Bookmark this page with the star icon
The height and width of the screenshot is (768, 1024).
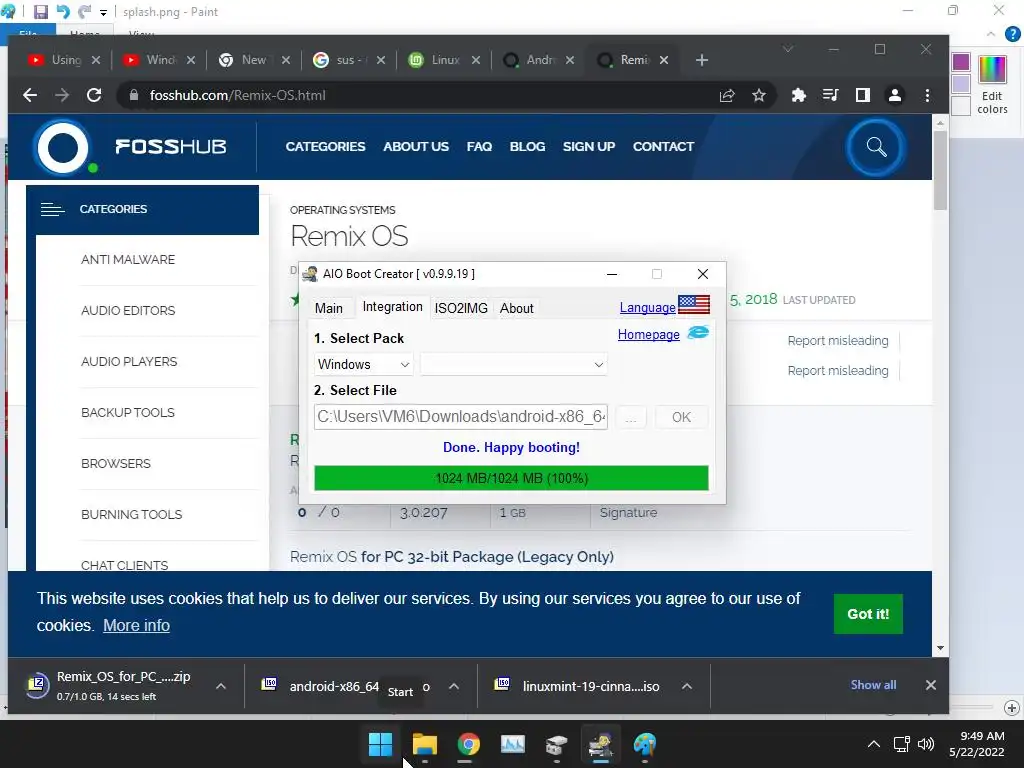[x=759, y=95]
